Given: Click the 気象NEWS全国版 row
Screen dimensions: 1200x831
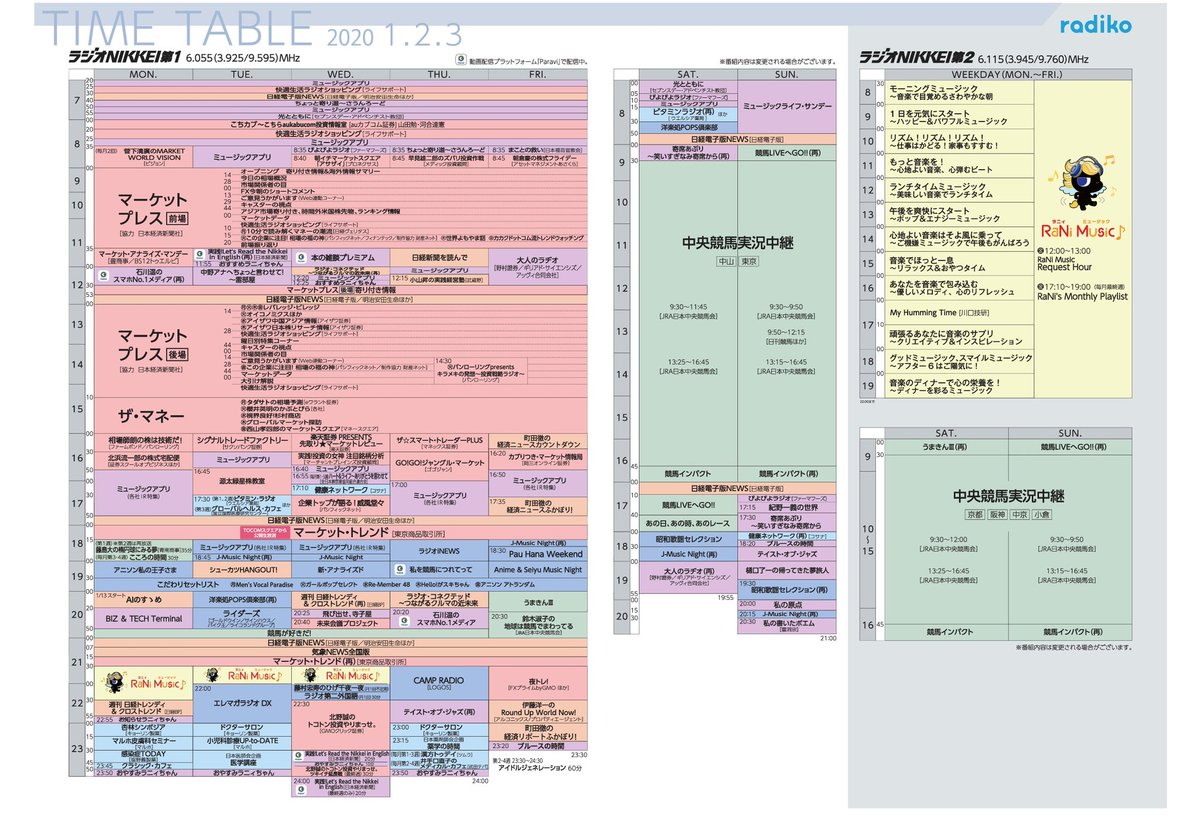Looking at the screenshot, I should [339, 651].
